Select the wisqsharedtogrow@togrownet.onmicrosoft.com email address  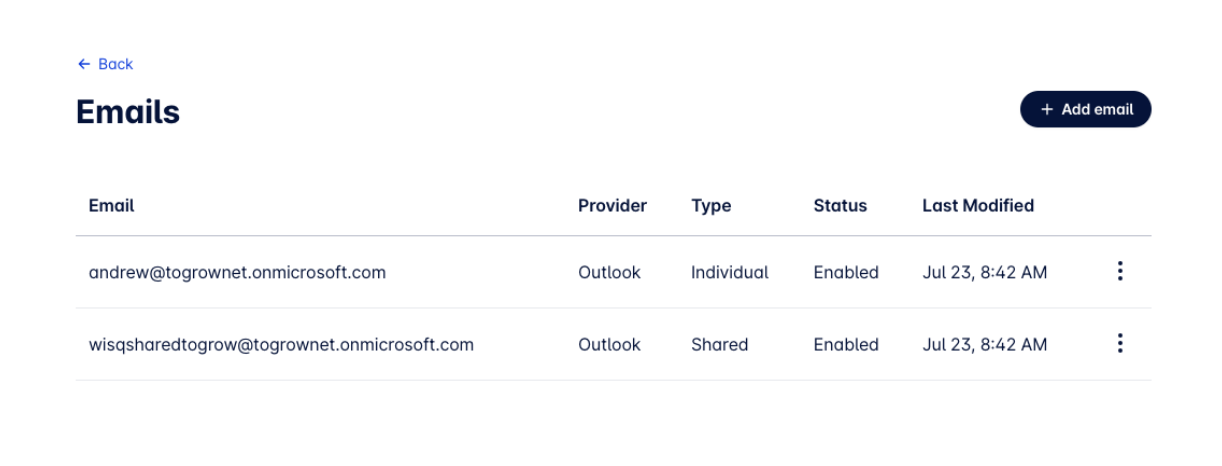(281, 345)
